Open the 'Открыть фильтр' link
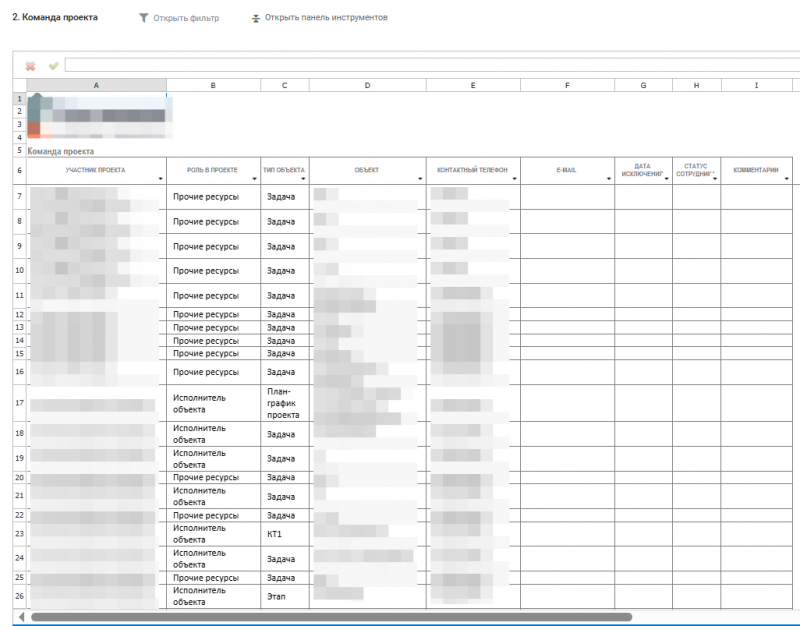Viewport: 800px width, 626px height. point(186,18)
